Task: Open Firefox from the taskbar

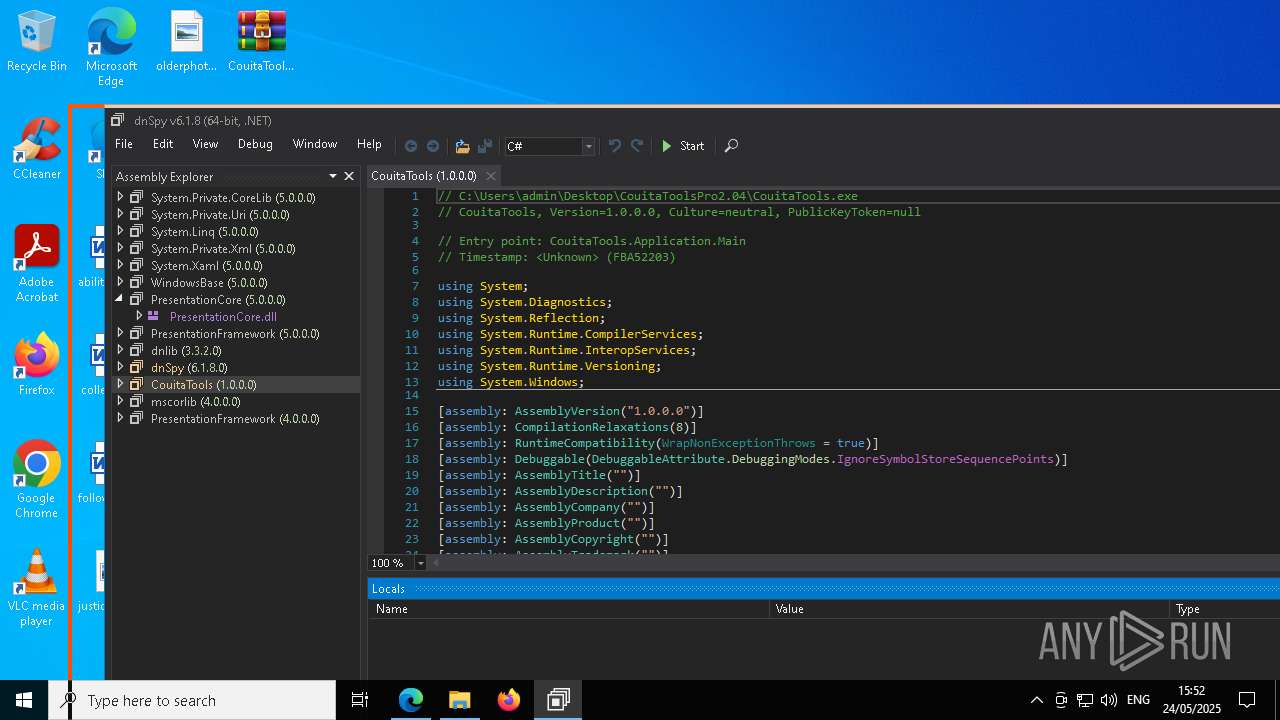Action: coord(509,700)
